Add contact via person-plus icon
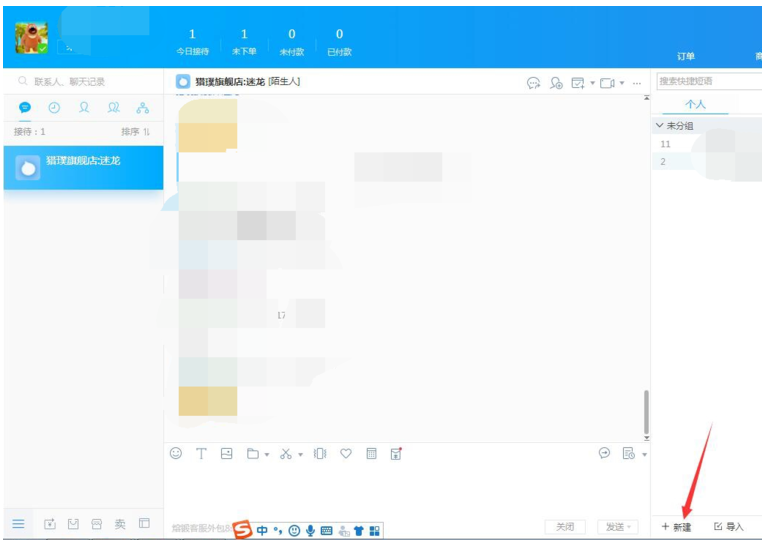 pyautogui.click(x=556, y=83)
